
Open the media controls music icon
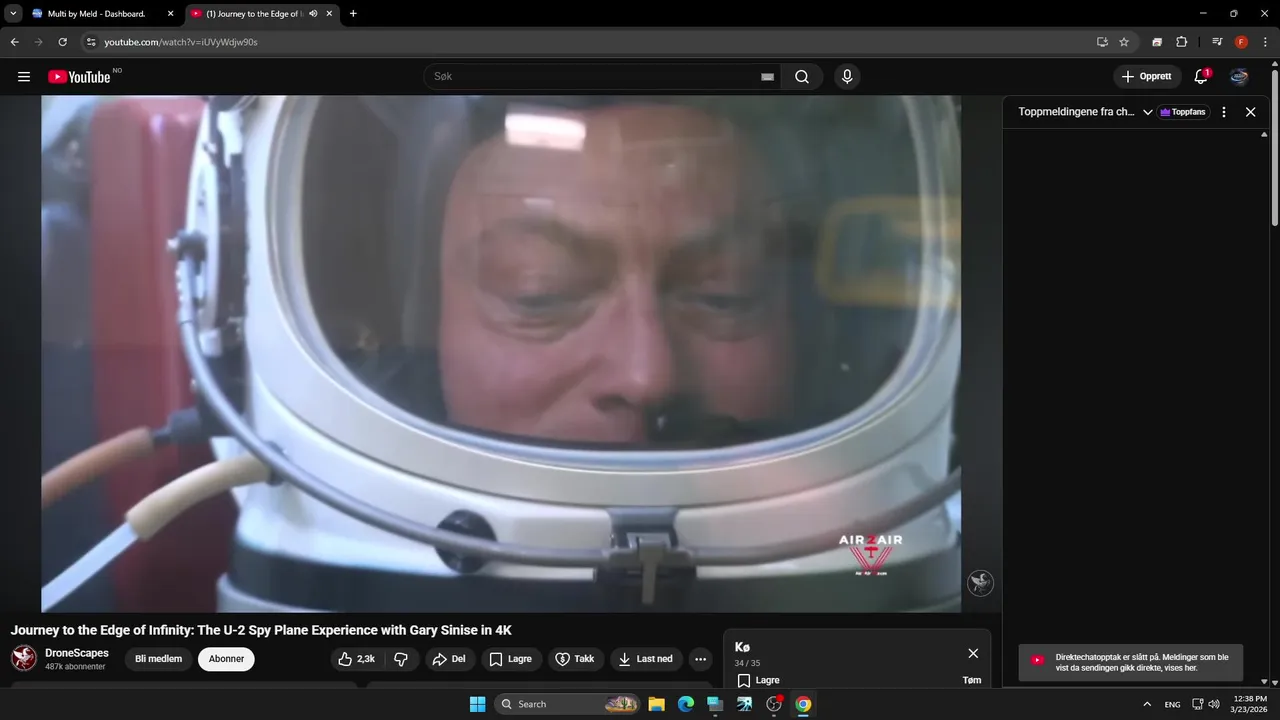[x=1217, y=42]
